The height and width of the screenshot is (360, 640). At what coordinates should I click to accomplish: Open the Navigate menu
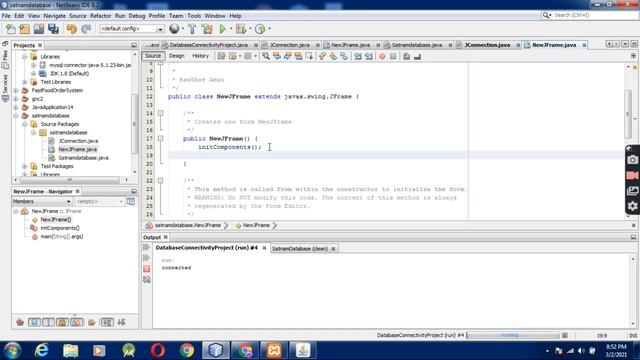(x=54, y=16)
